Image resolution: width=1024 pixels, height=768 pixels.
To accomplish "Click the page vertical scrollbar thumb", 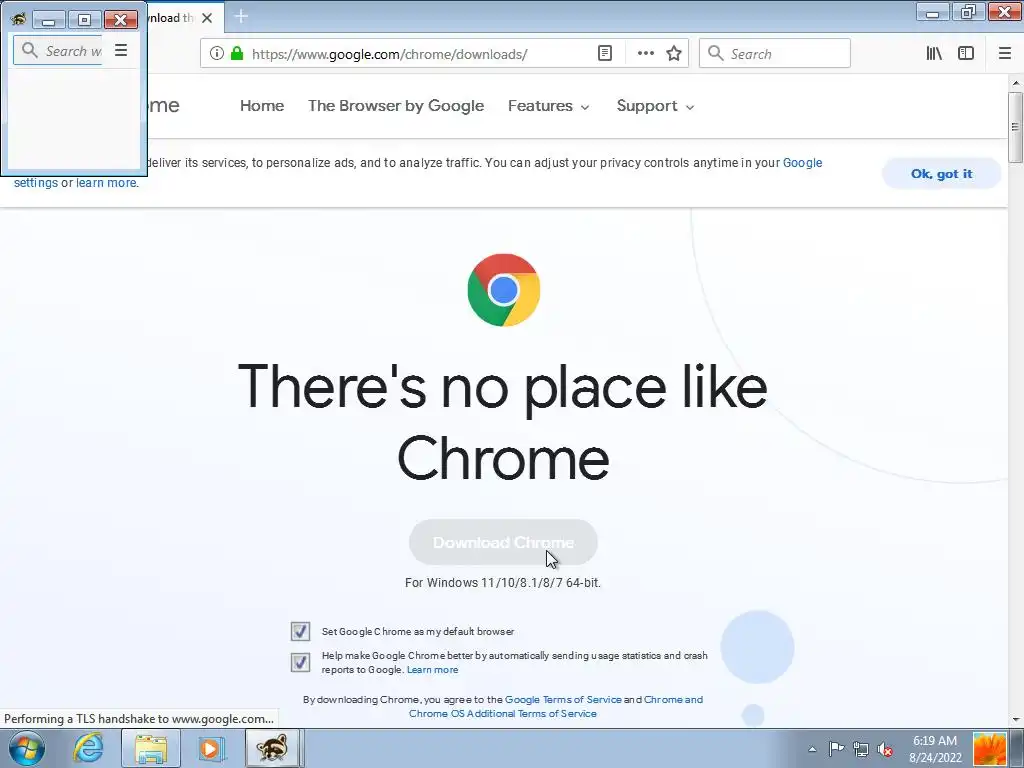I will (1015, 127).
